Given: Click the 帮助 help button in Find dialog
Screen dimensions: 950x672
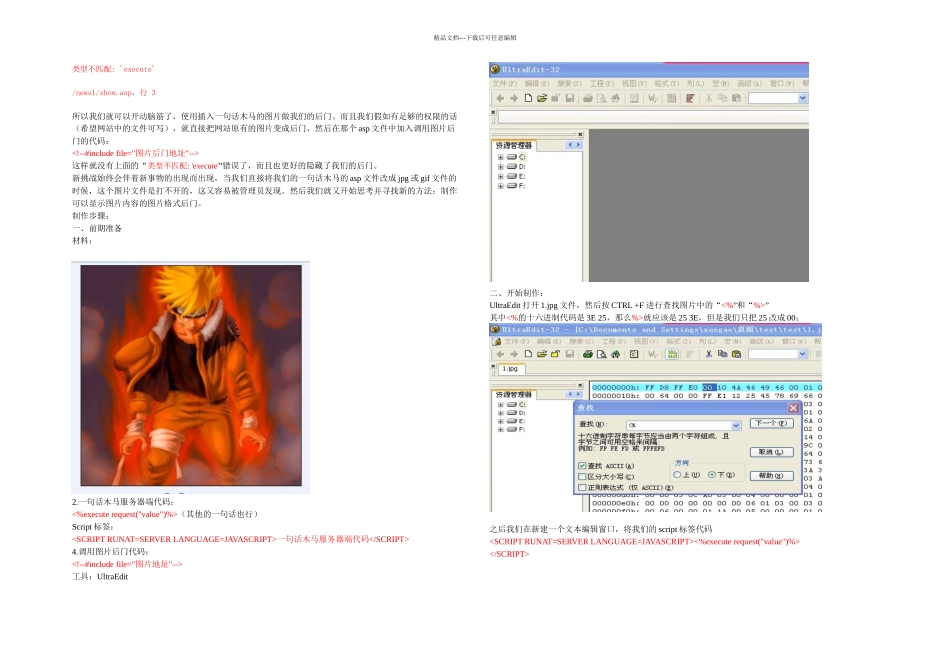Looking at the screenshot, I should (771, 476).
